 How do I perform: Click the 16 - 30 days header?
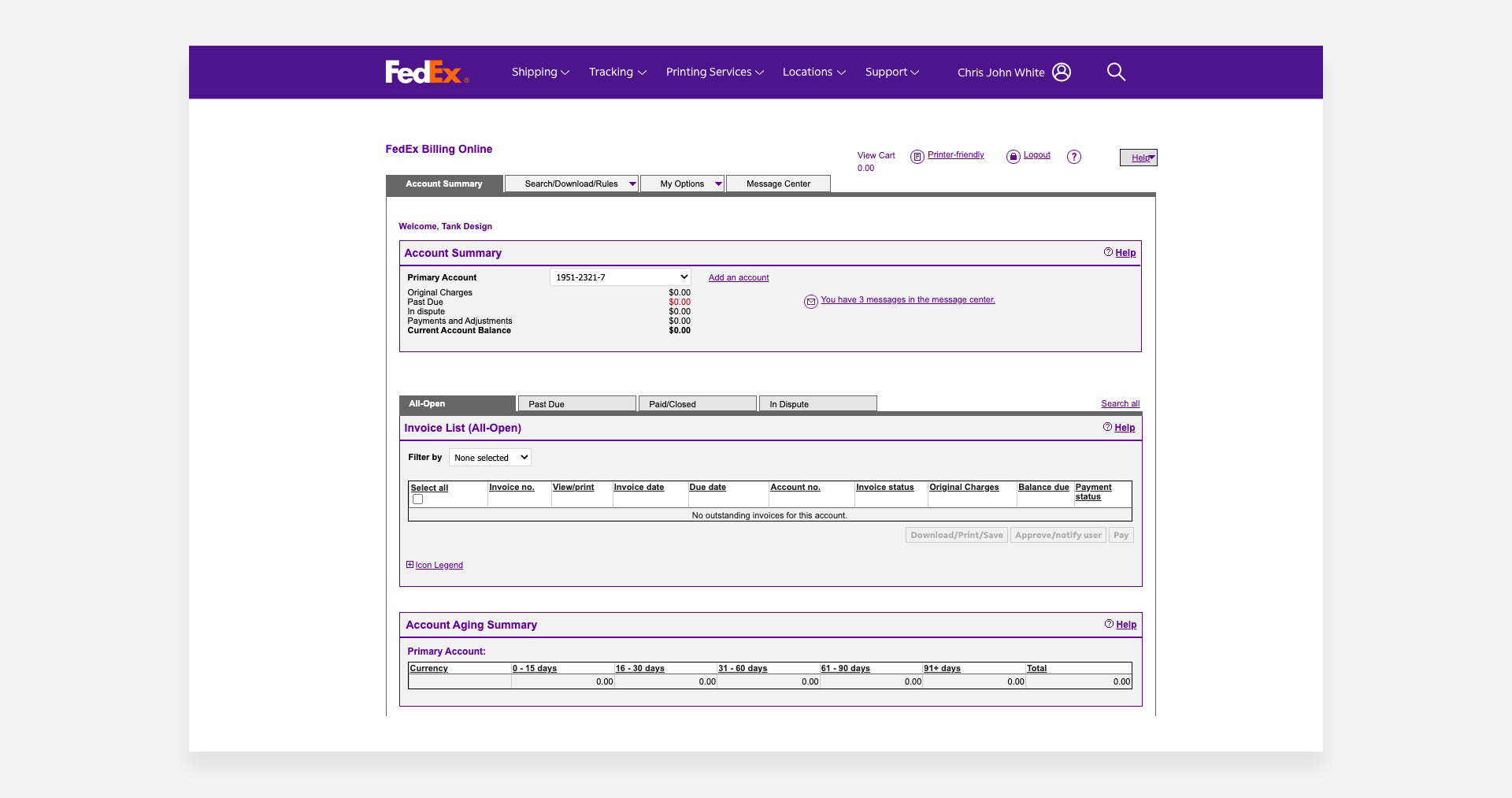click(x=639, y=668)
